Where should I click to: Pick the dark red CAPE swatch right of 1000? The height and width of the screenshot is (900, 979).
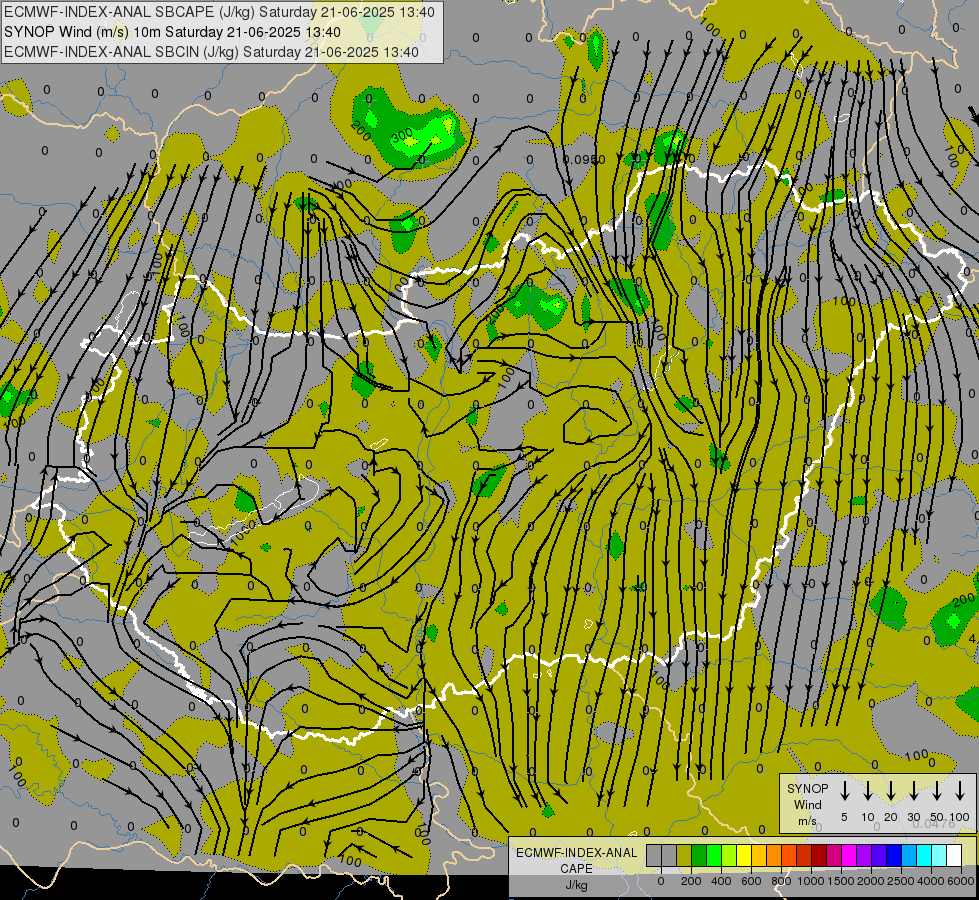pos(819,855)
